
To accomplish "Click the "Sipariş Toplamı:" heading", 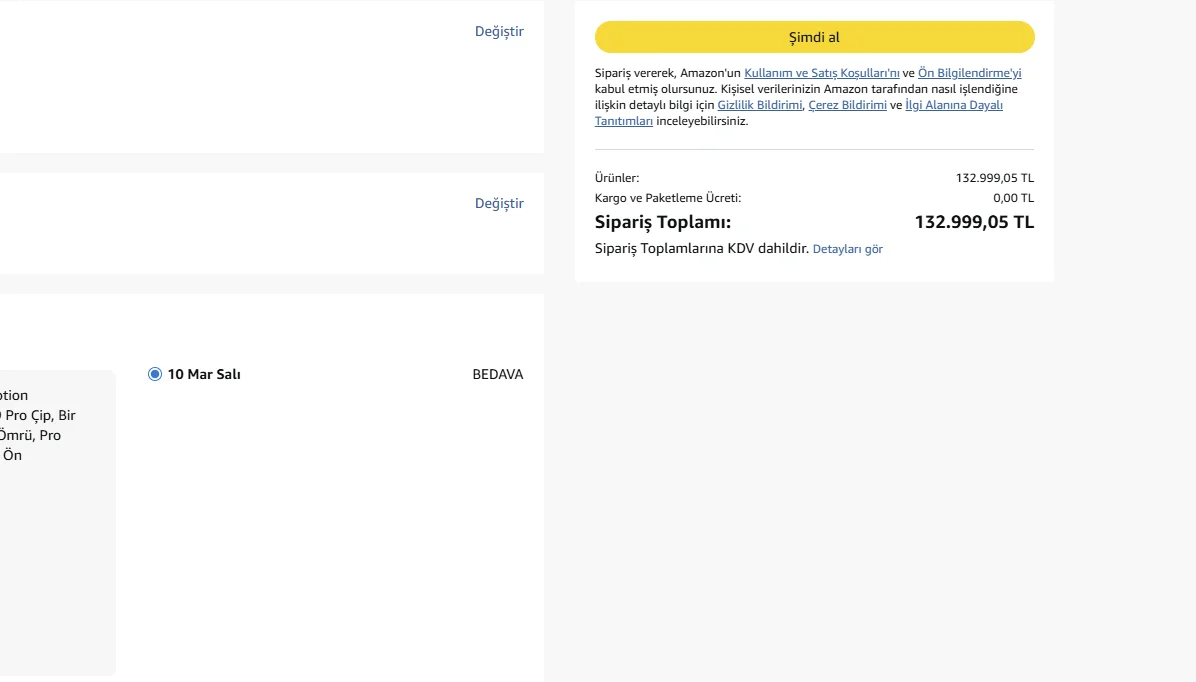I will point(662,222).
